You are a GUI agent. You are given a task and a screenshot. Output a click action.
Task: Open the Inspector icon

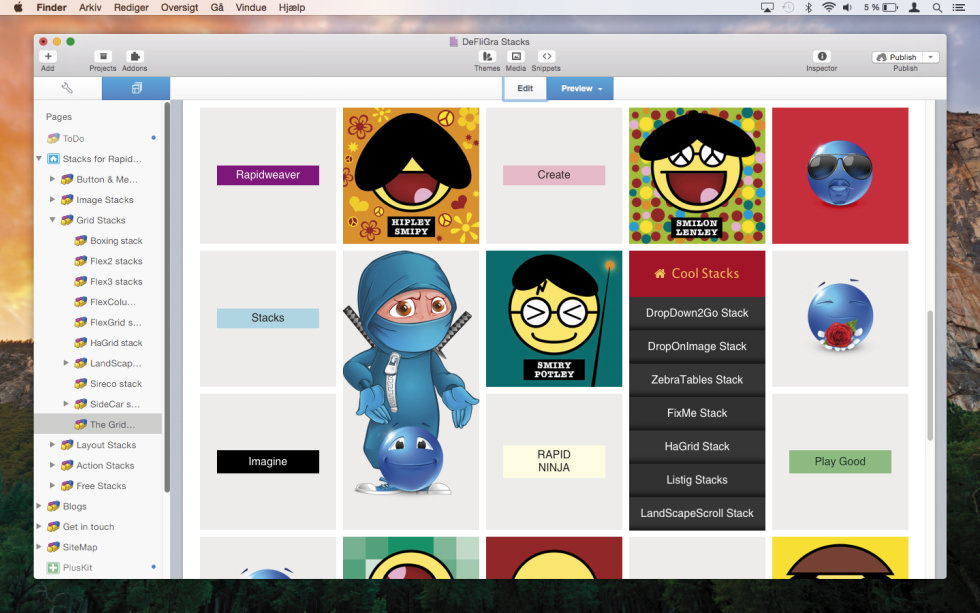(822, 56)
